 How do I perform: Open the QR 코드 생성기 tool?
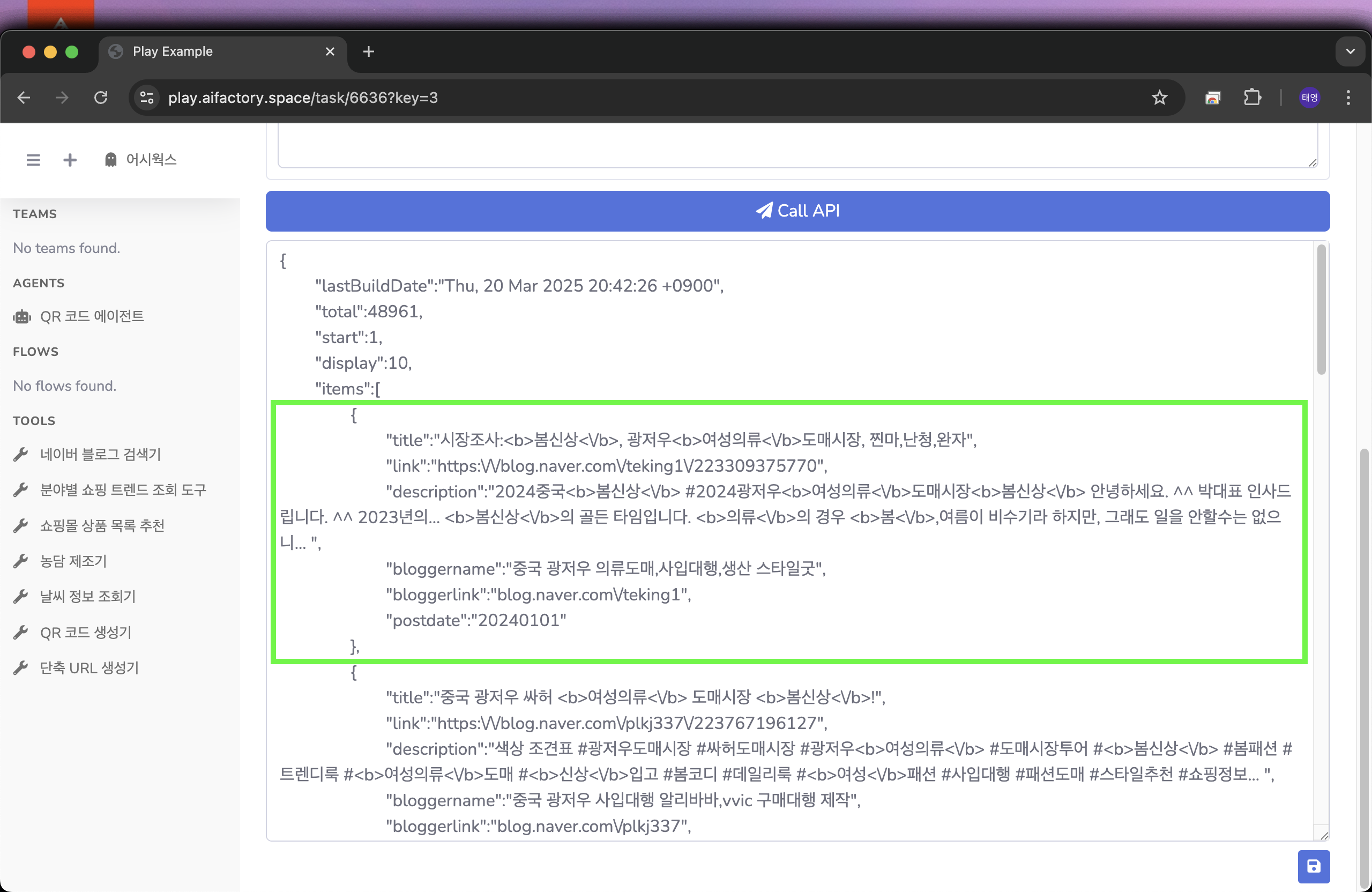pos(86,633)
